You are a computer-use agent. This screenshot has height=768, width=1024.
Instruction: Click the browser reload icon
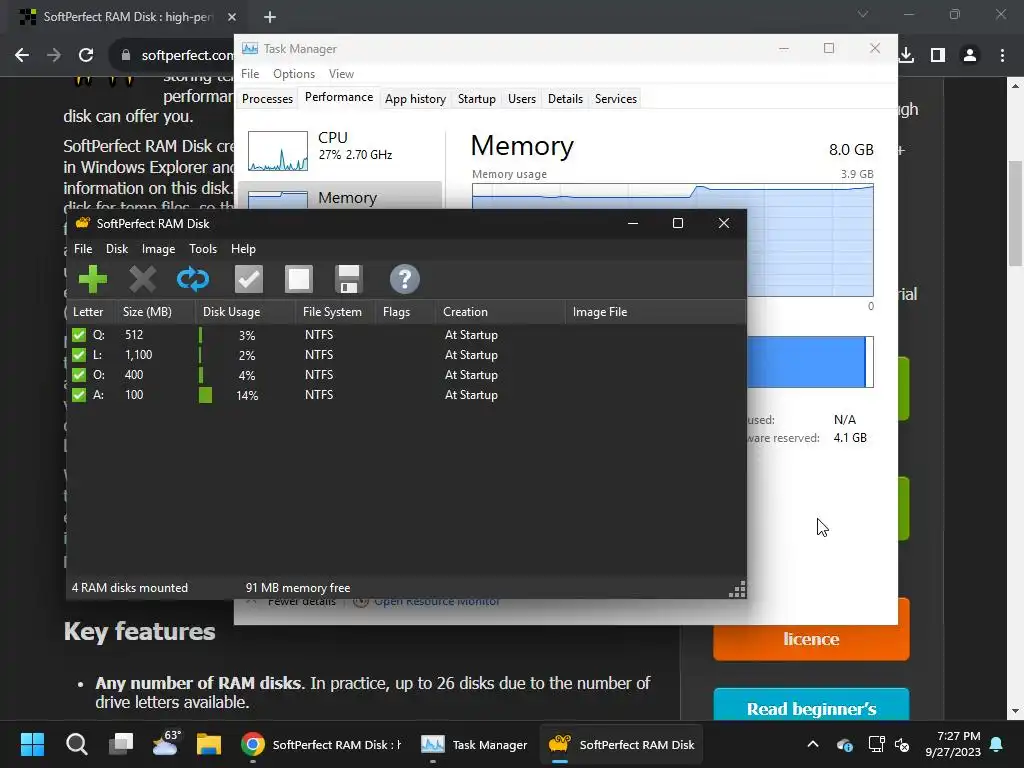(x=86, y=56)
